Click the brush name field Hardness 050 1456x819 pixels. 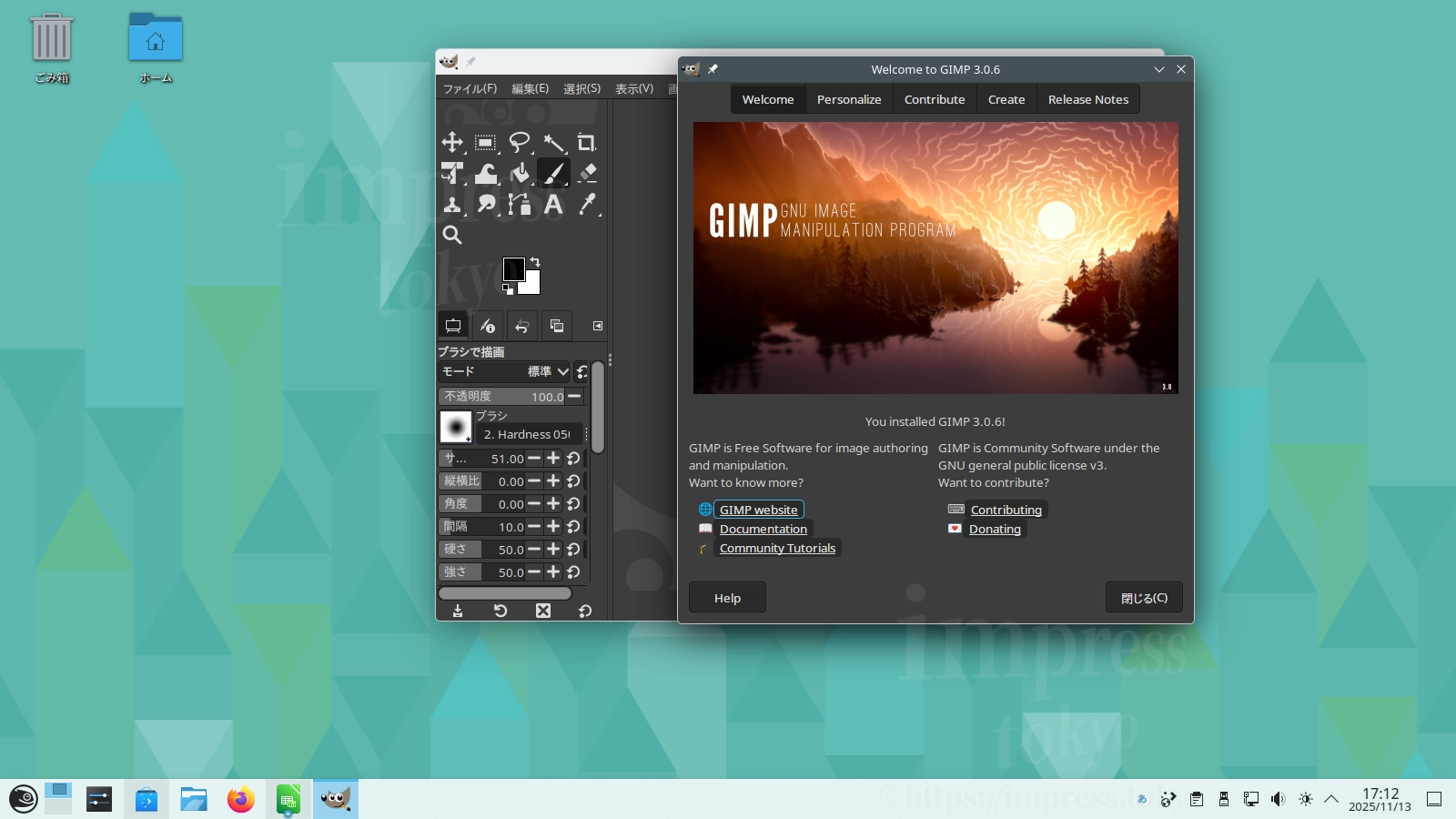click(530, 434)
